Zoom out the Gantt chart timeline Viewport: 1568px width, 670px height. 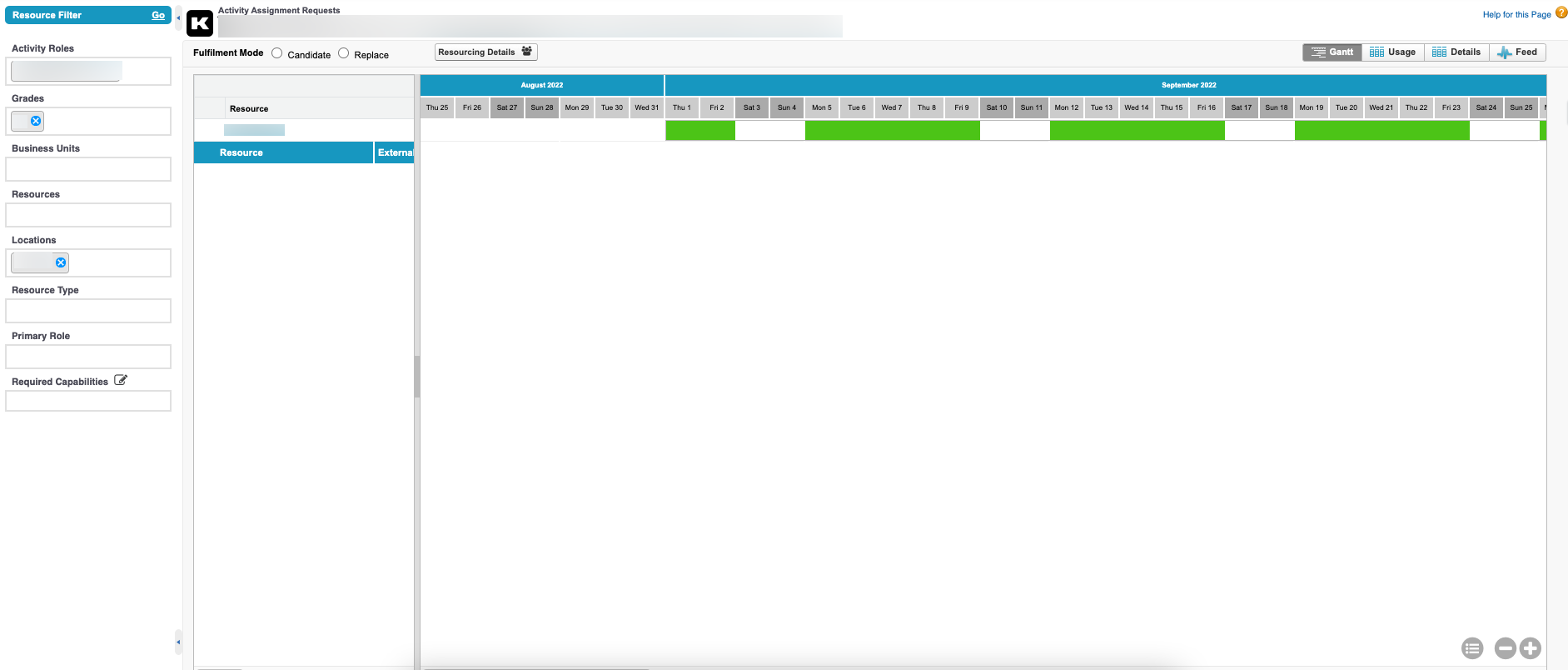tap(1505, 647)
